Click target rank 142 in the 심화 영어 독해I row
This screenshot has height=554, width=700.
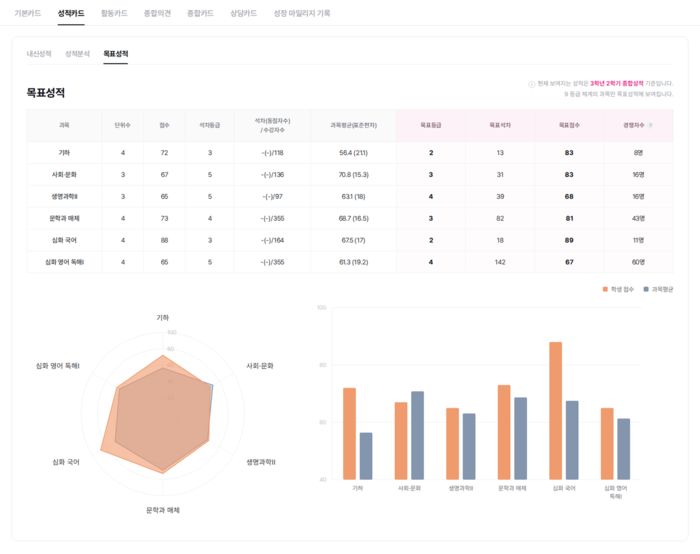pos(500,262)
